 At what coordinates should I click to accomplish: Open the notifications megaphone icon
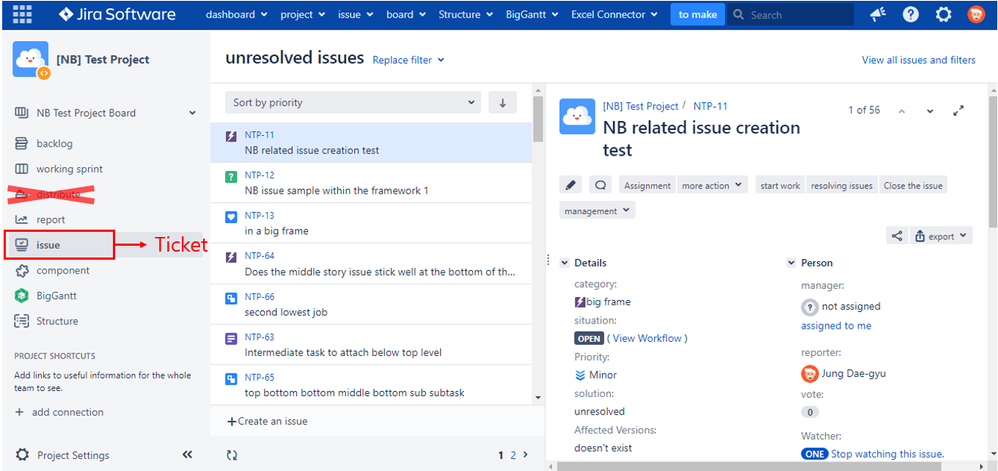[878, 14]
